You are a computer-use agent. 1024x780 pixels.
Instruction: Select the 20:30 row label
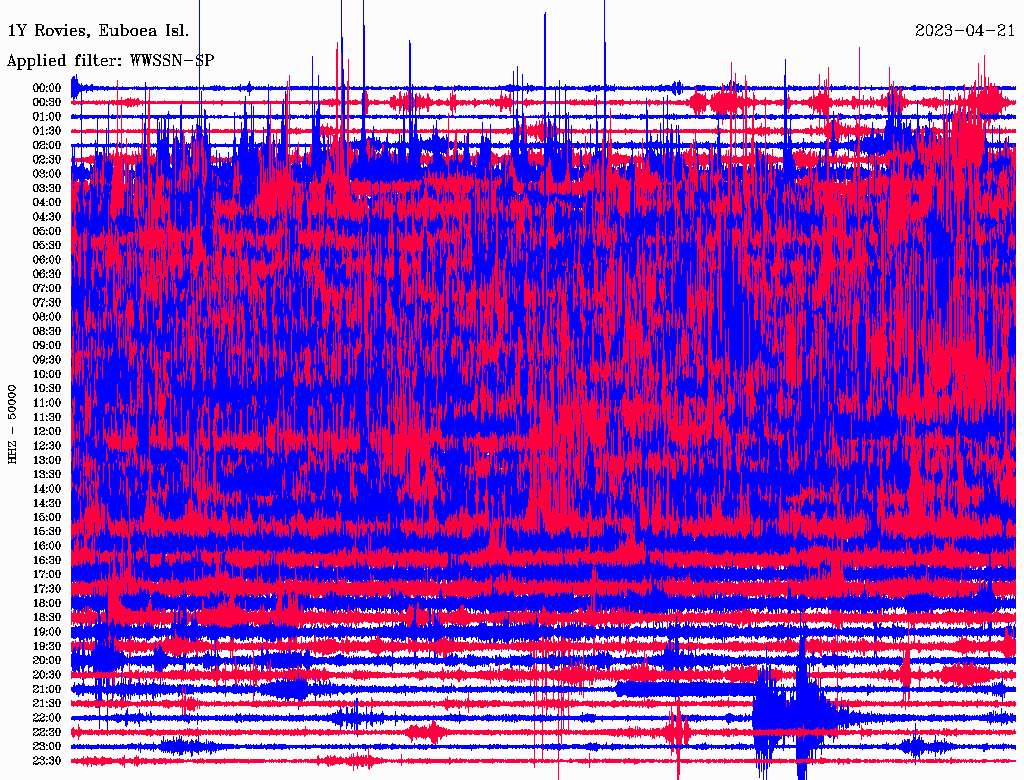[x=47, y=675]
